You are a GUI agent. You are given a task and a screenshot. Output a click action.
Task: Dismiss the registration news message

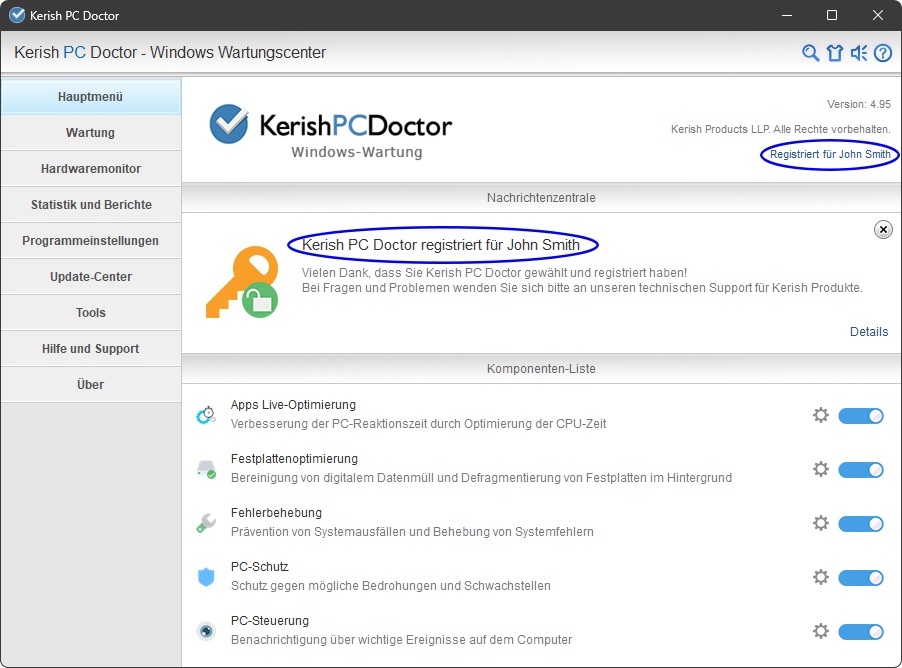(883, 230)
